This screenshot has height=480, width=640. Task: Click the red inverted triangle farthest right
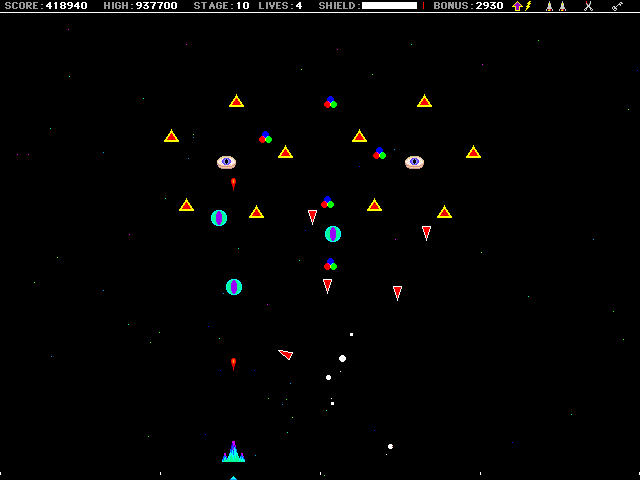427,233
